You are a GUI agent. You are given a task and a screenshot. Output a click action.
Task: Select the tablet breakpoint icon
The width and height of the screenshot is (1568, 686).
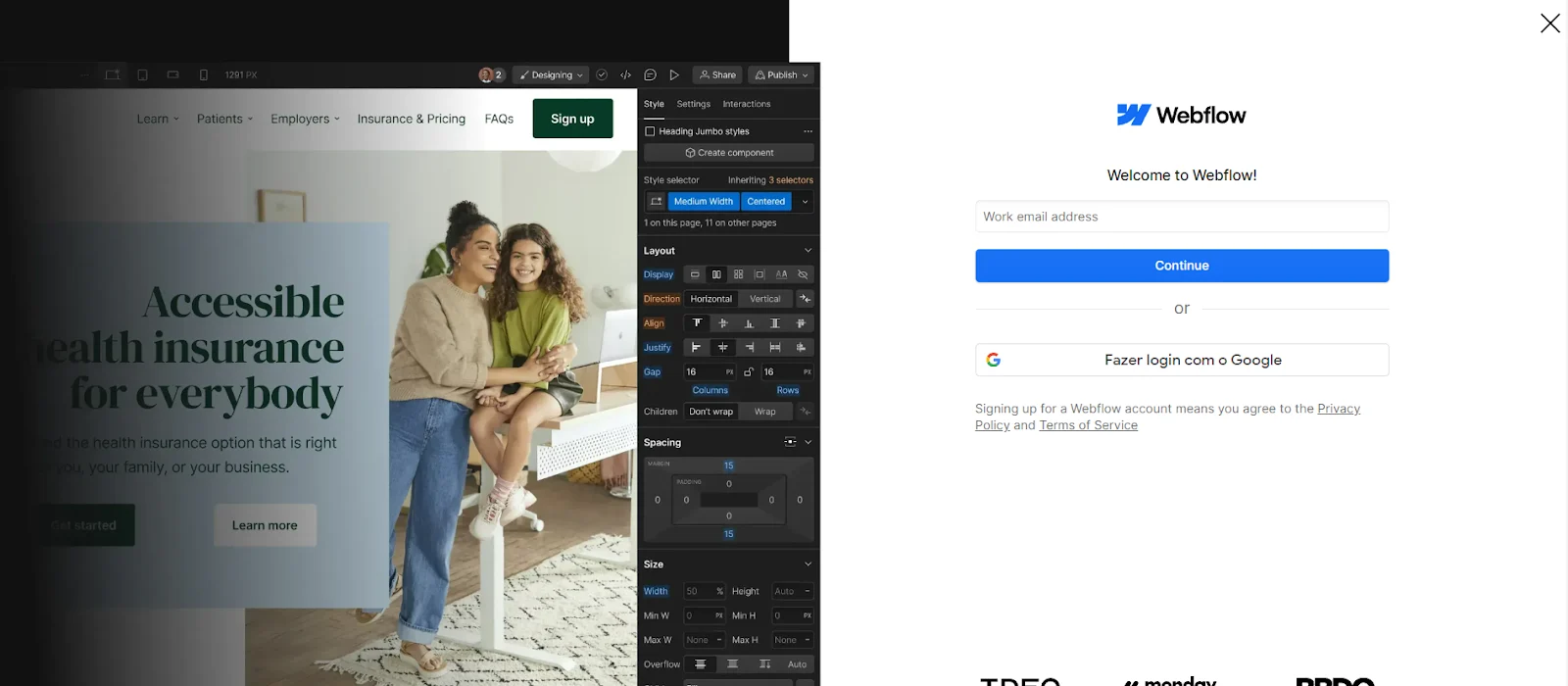(142, 74)
